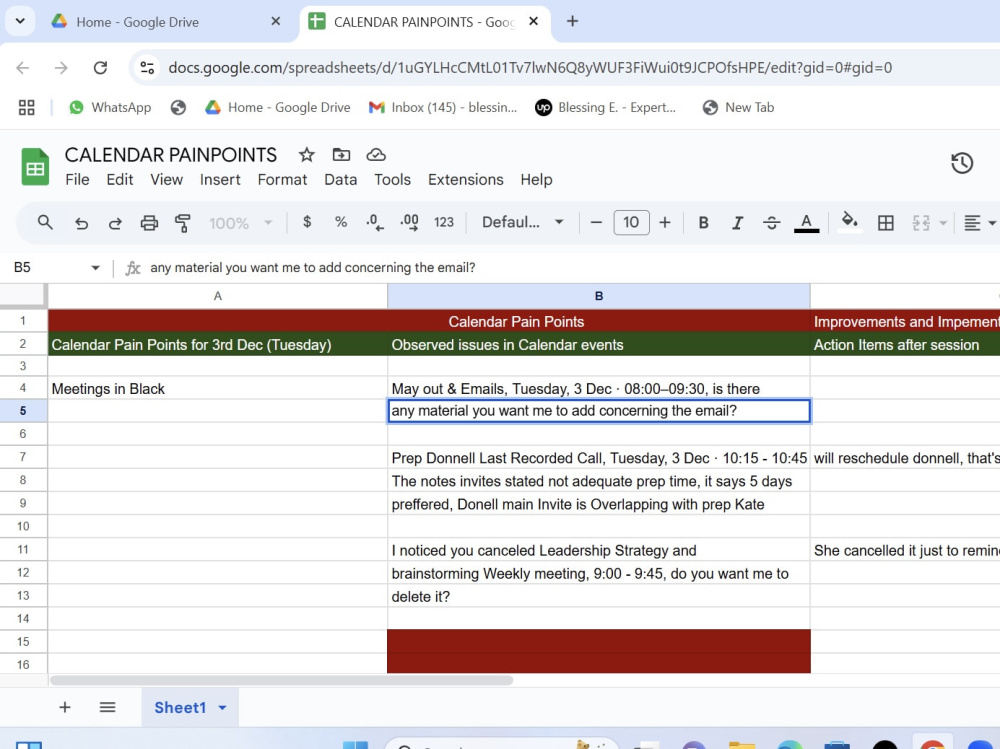Star the CALENDAR PAINPOINTS document
1000x749 pixels.
(307, 154)
